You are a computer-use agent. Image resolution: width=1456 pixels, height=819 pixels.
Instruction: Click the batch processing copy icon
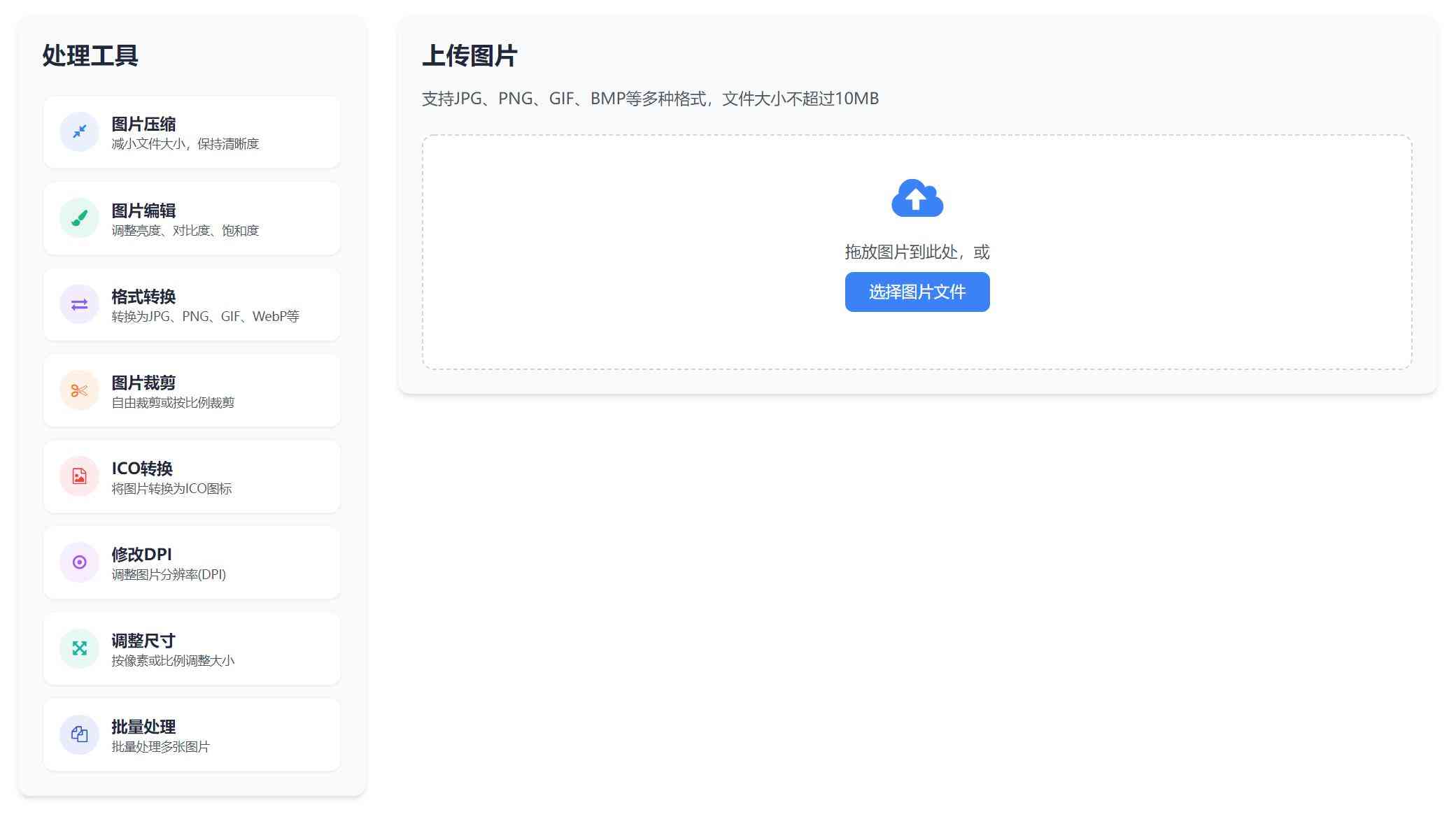click(x=80, y=734)
